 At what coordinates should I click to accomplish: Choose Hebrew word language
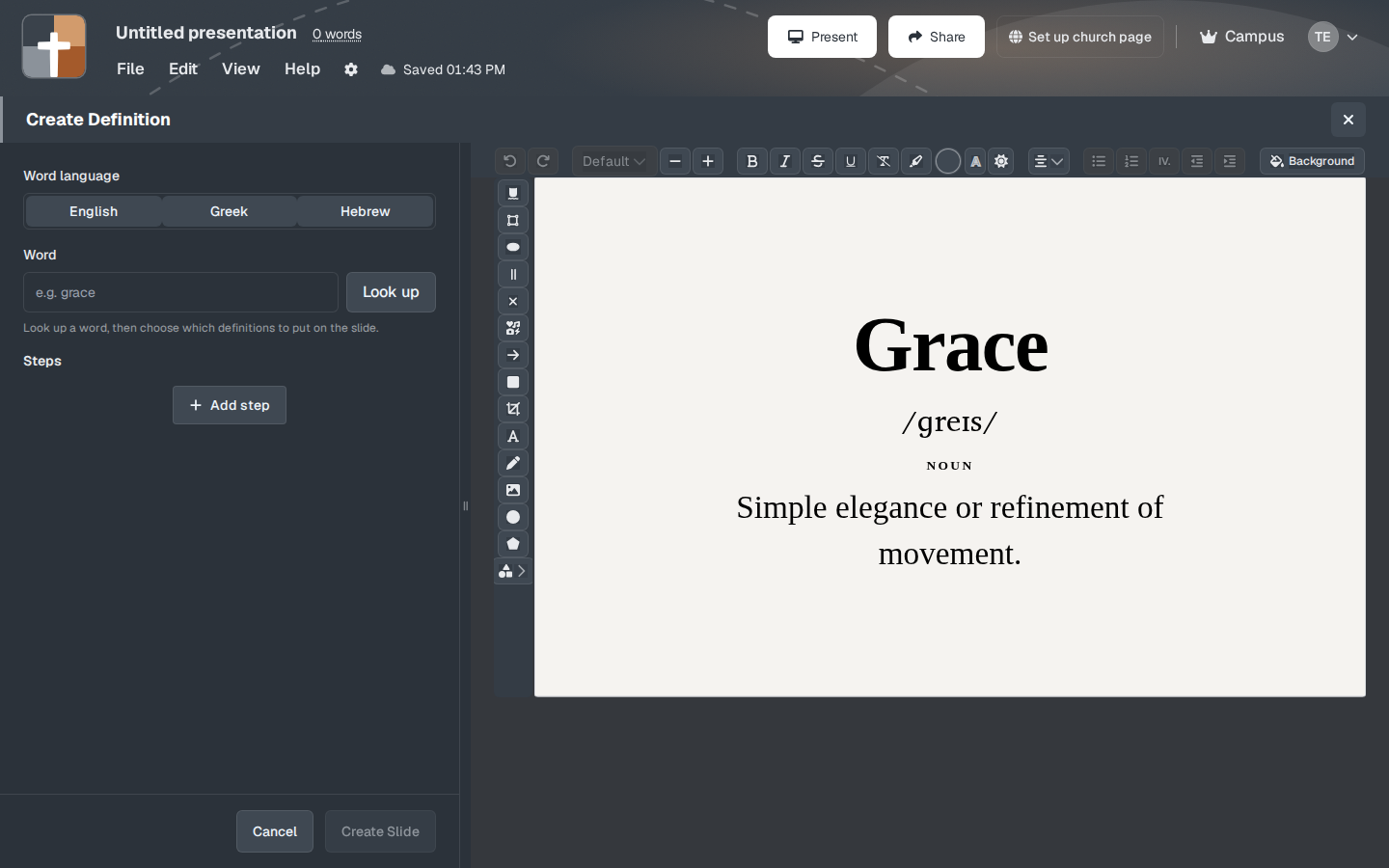[x=366, y=211]
